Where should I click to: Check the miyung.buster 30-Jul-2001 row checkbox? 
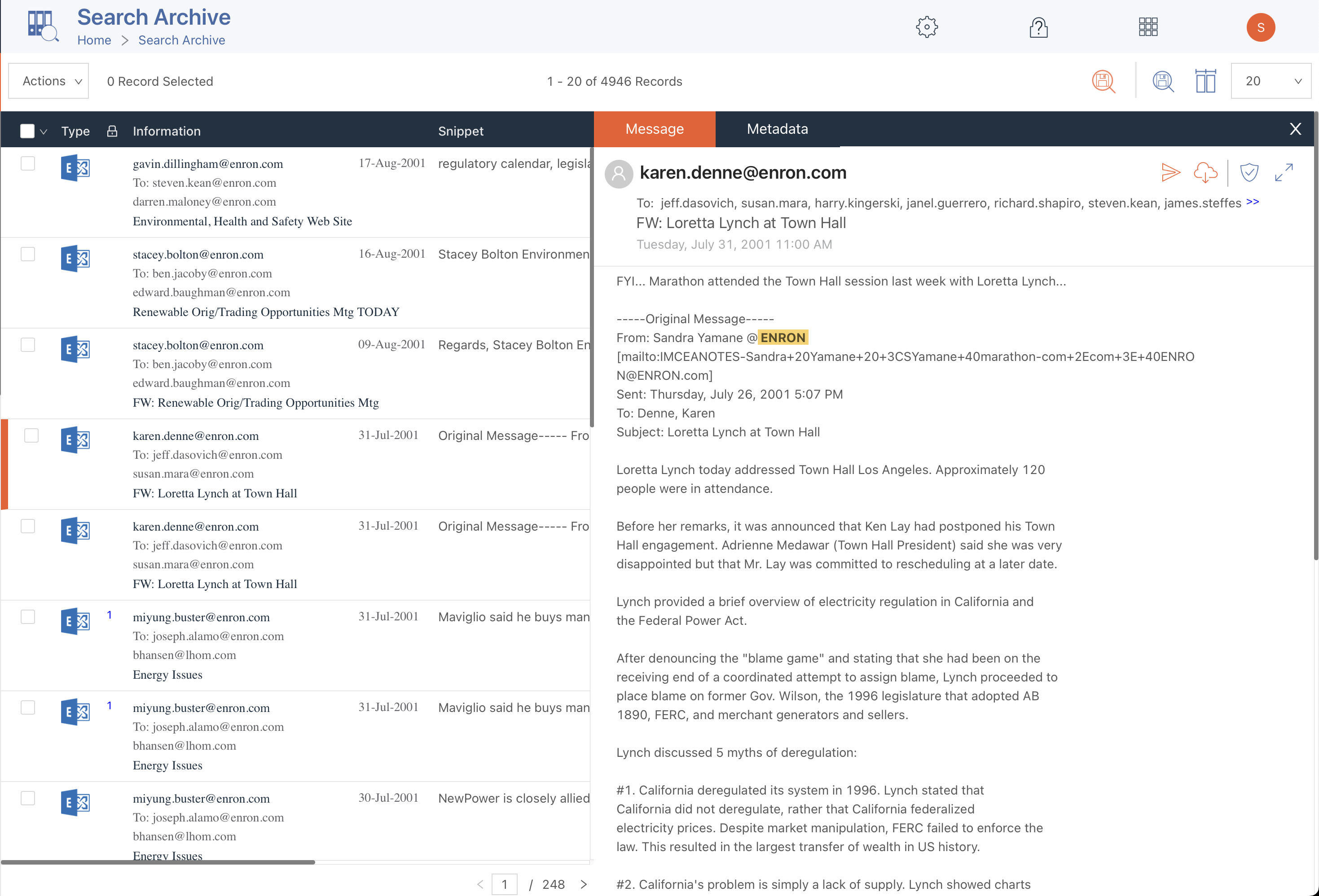point(28,799)
